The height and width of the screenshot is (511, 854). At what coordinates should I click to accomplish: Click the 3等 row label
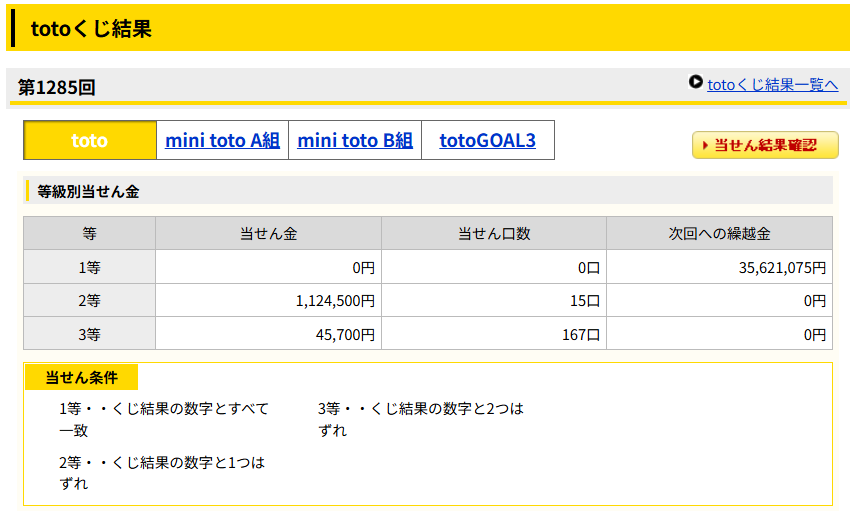pyautogui.click(x=89, y=334)
